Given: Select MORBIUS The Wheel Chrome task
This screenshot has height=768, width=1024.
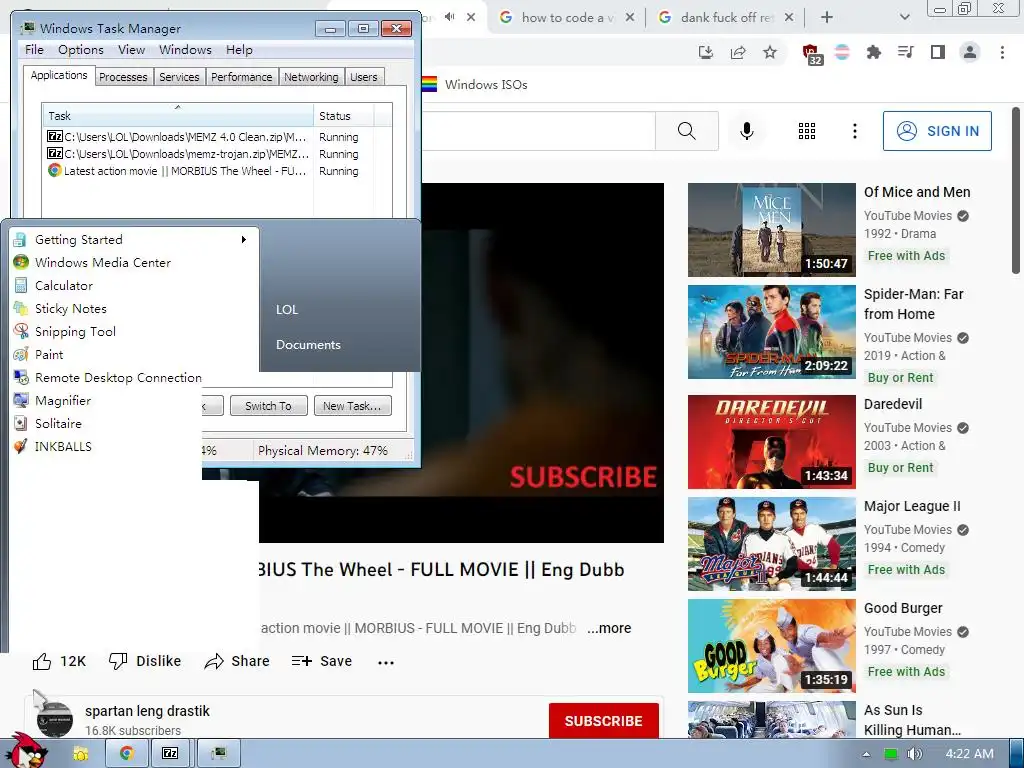Looking at the screenshot, I should click(202, 171).
